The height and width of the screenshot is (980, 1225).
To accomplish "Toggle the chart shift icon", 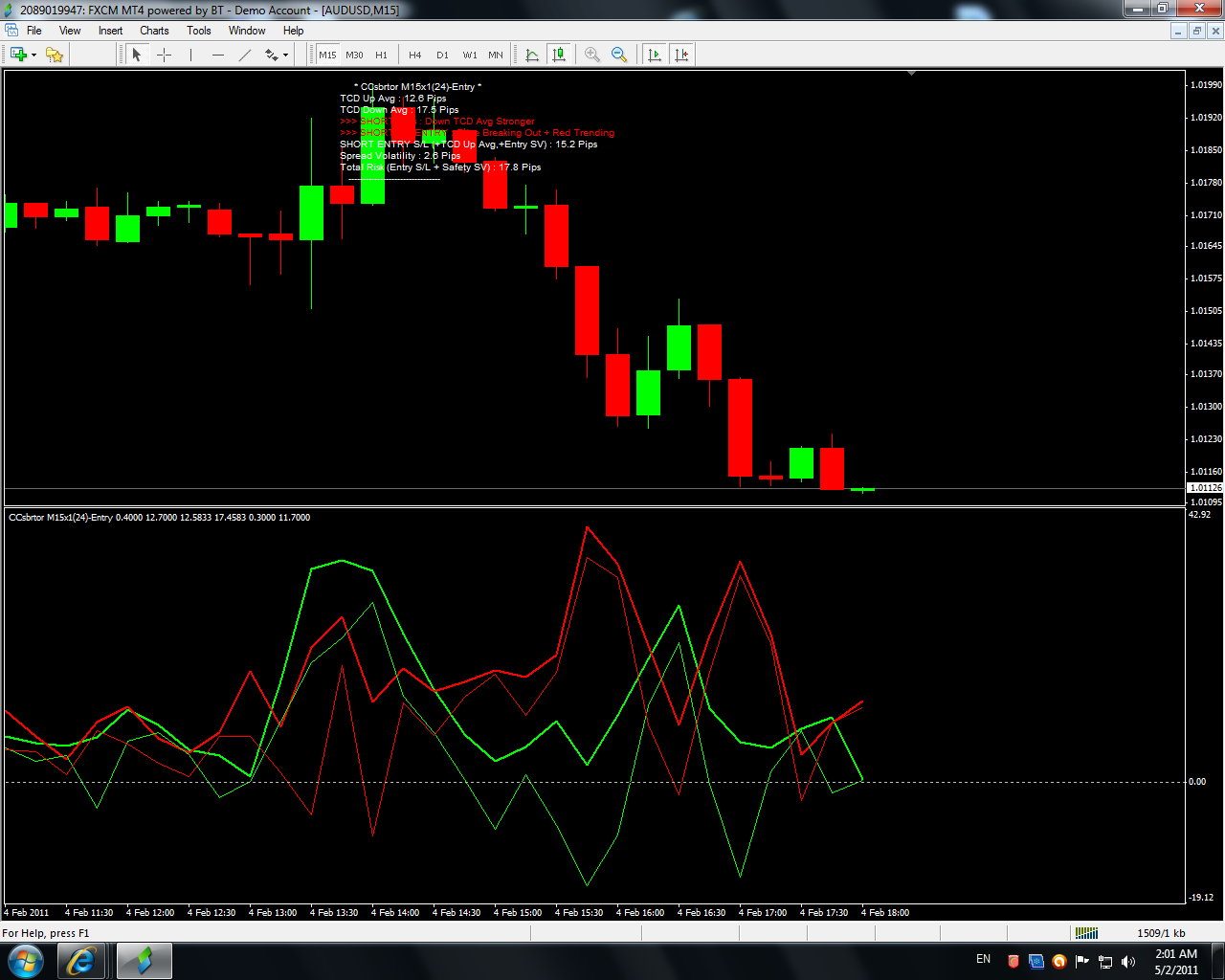I will (681, 55).
